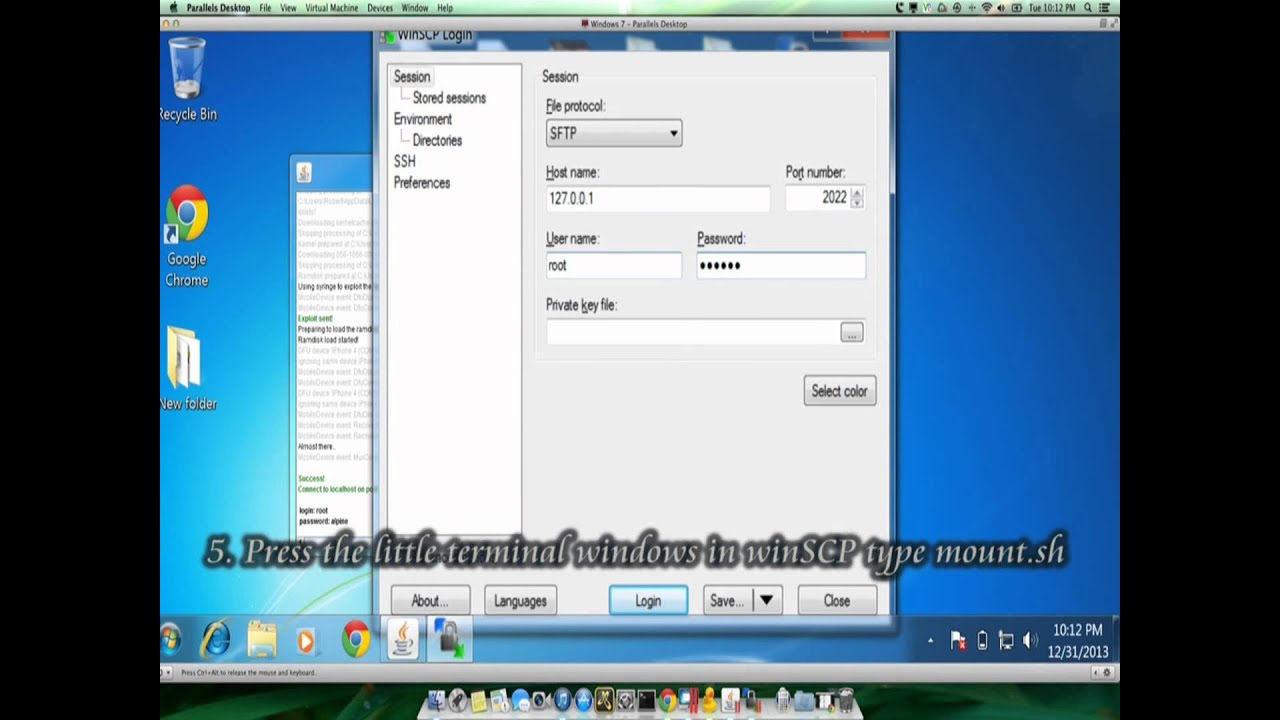Open Action Center flag in system tray
The height and width of the screenshot is (720, 1280).
click(957, 641)
